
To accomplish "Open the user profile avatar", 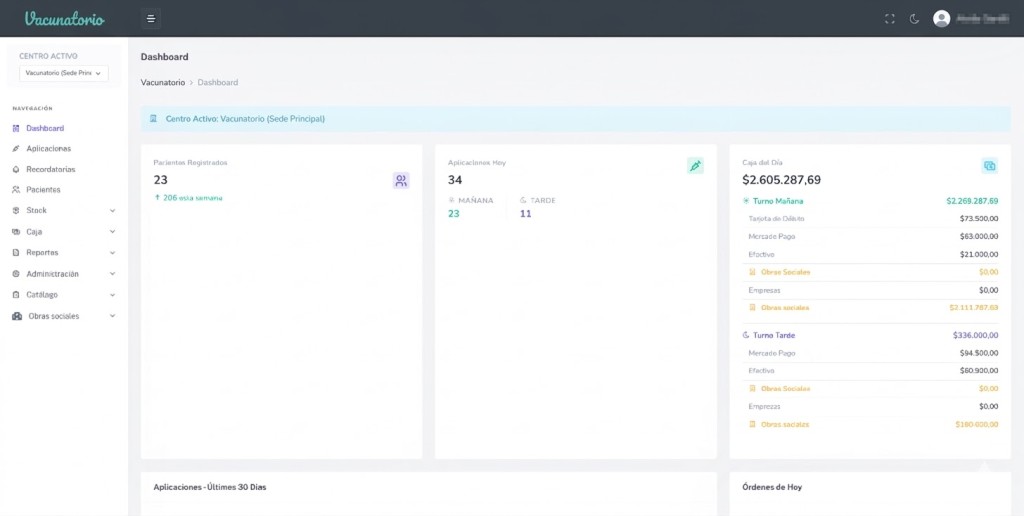I will point(941,18).
